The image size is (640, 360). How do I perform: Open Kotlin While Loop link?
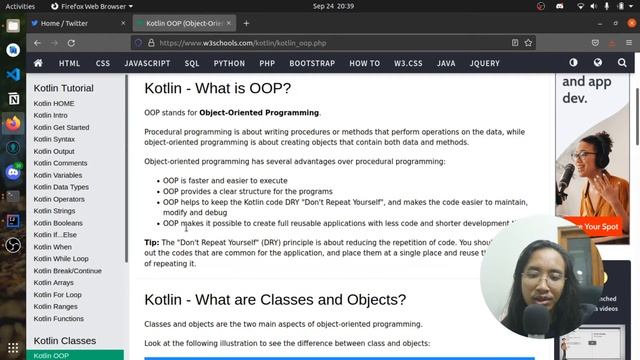tap(61, 259)
